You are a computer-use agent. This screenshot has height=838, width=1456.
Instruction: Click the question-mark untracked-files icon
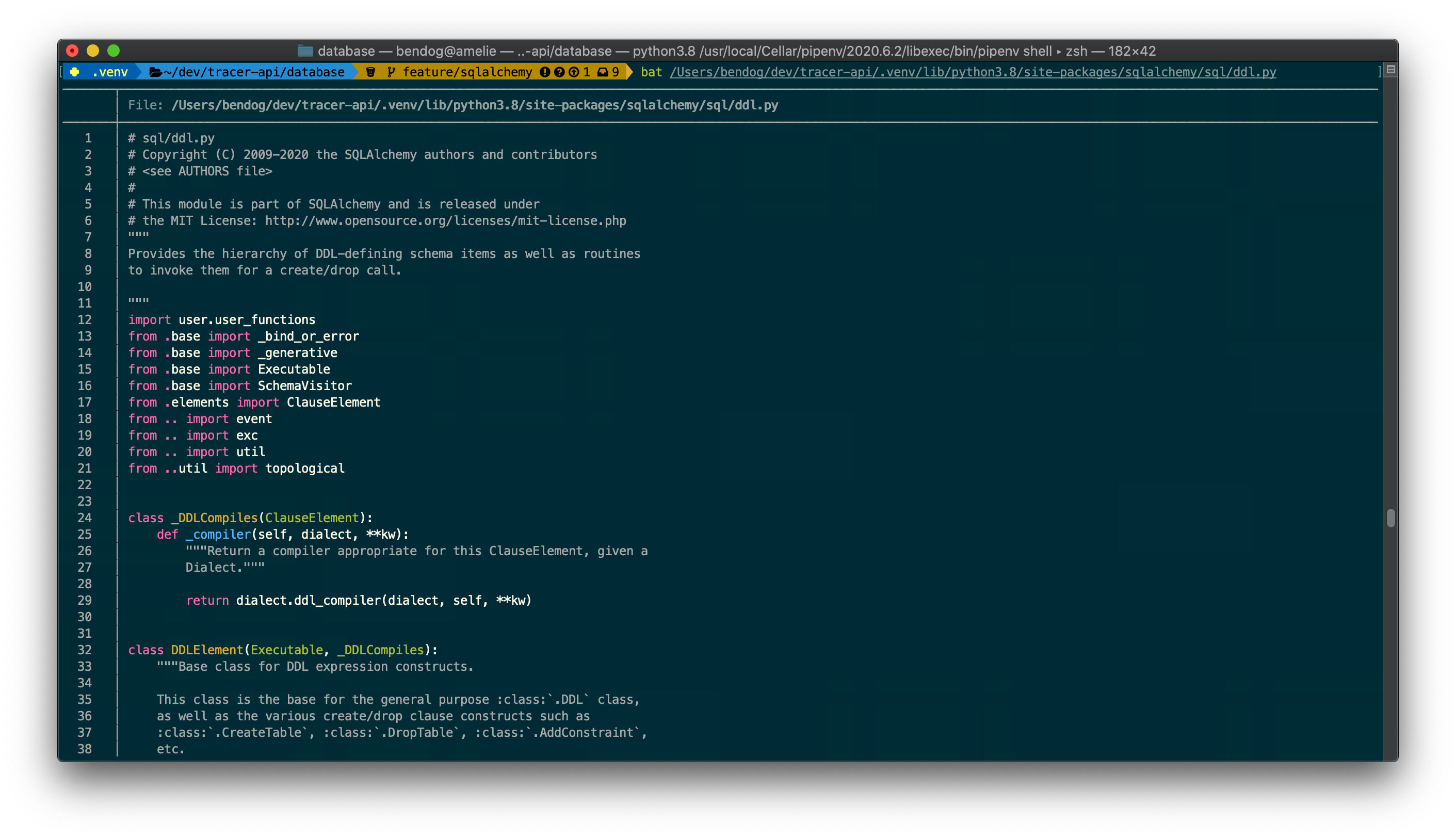coord(559,72)
